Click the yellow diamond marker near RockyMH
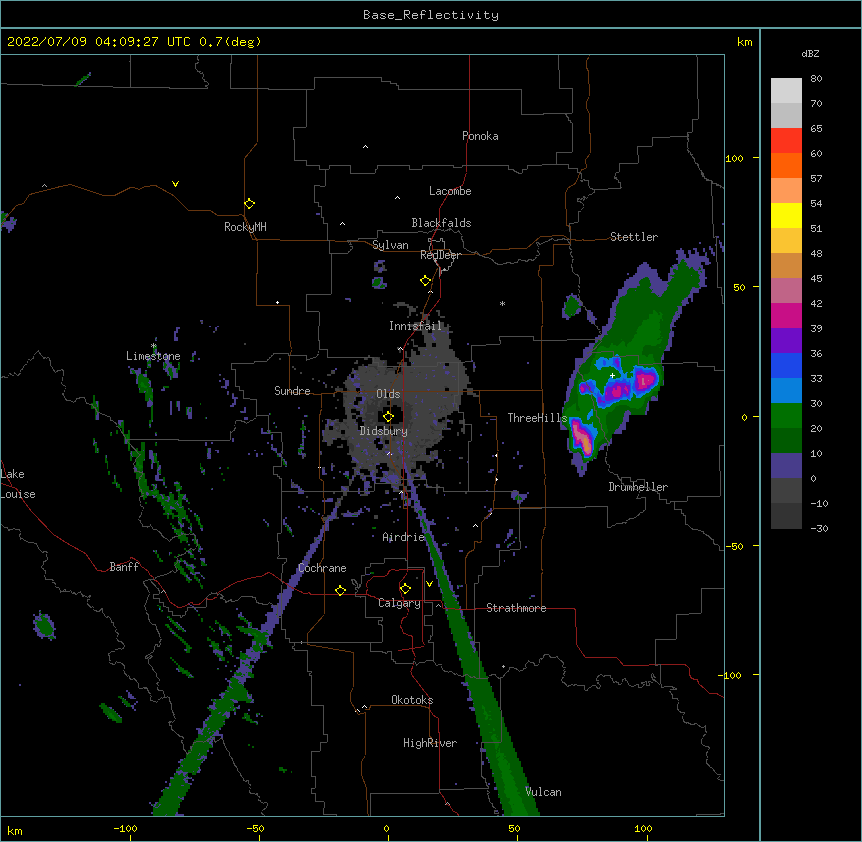The image size is (862, 842). 249,204
